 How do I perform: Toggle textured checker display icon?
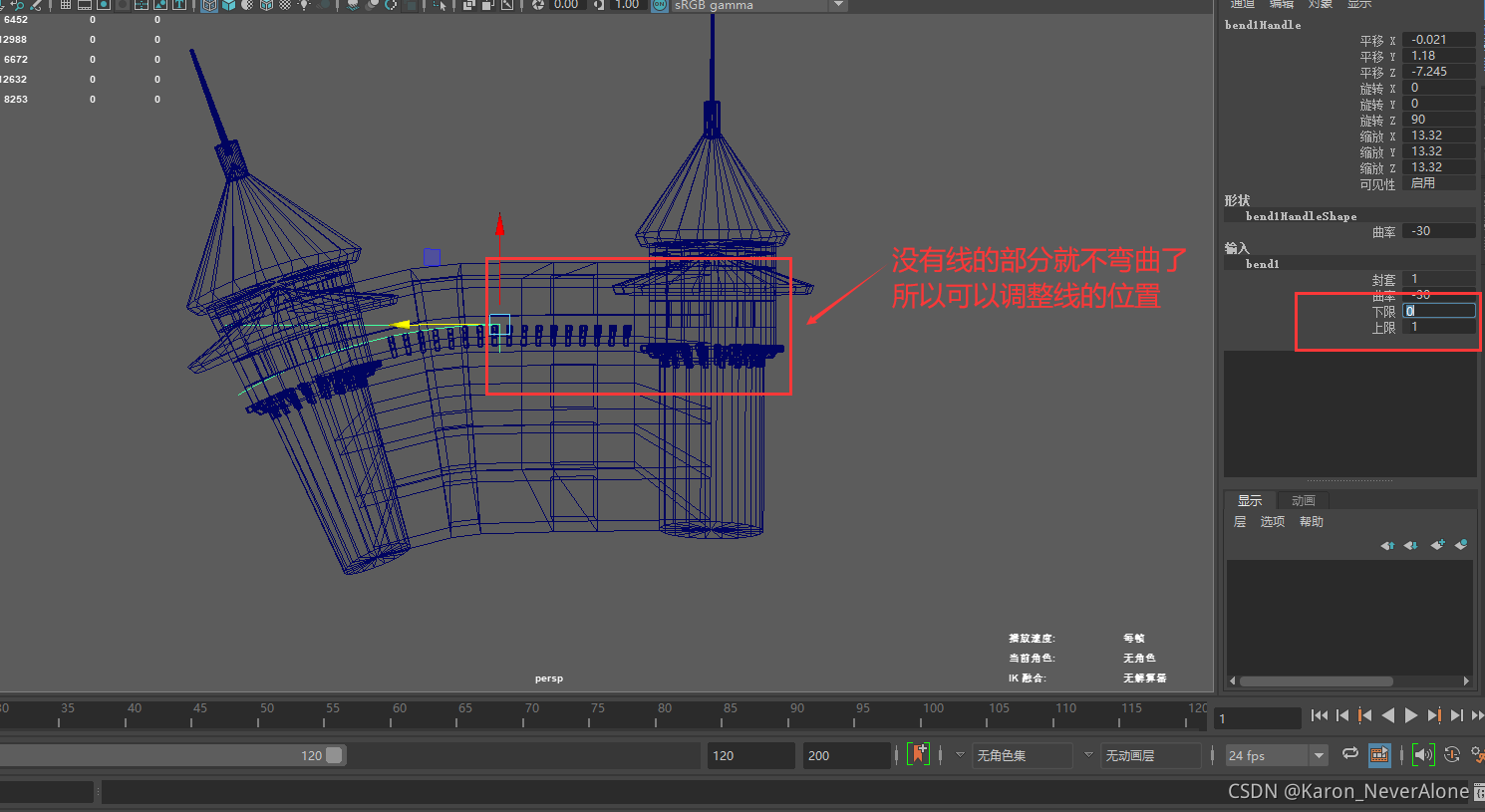coord(285,5)
